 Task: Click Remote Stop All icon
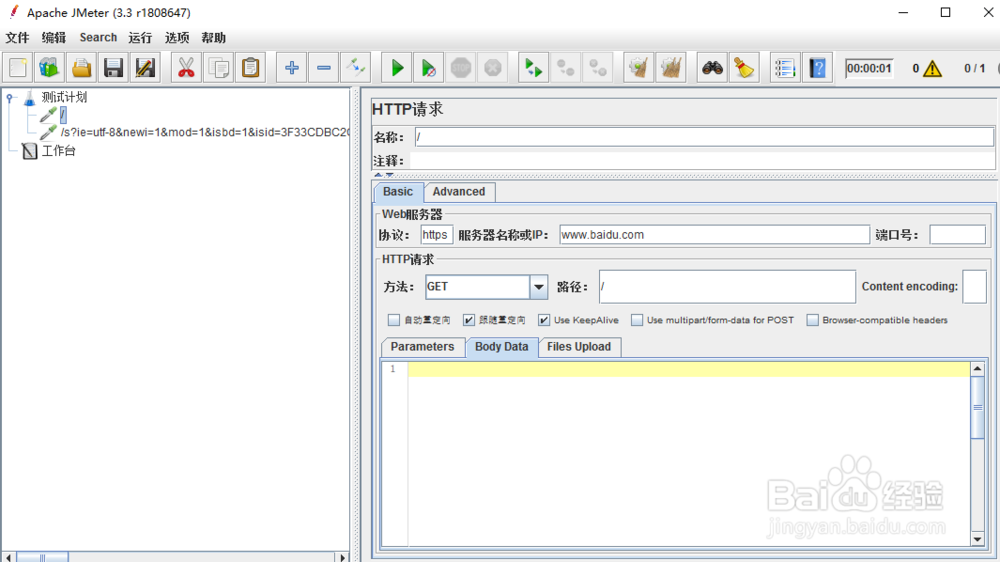point(565,68)
